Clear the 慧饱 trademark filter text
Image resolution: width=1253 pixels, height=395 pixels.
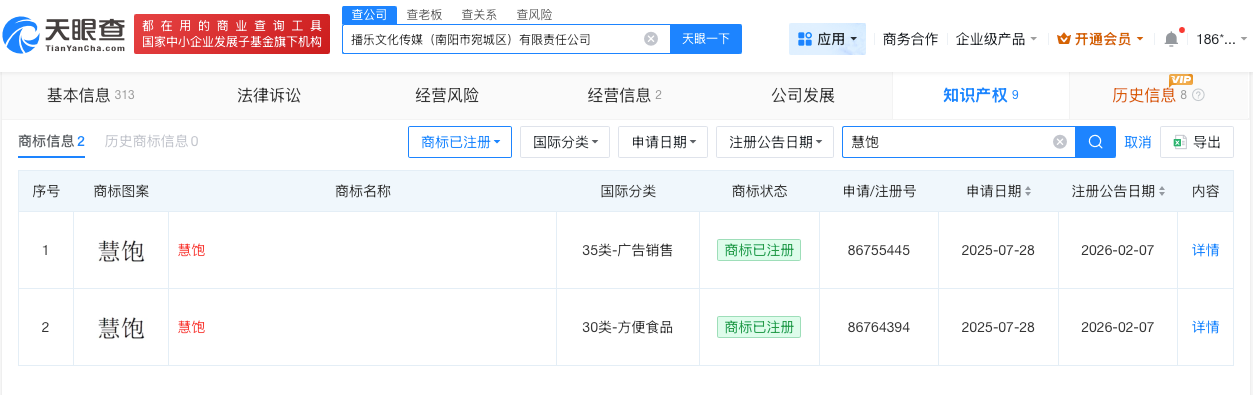click(1060, 142)
